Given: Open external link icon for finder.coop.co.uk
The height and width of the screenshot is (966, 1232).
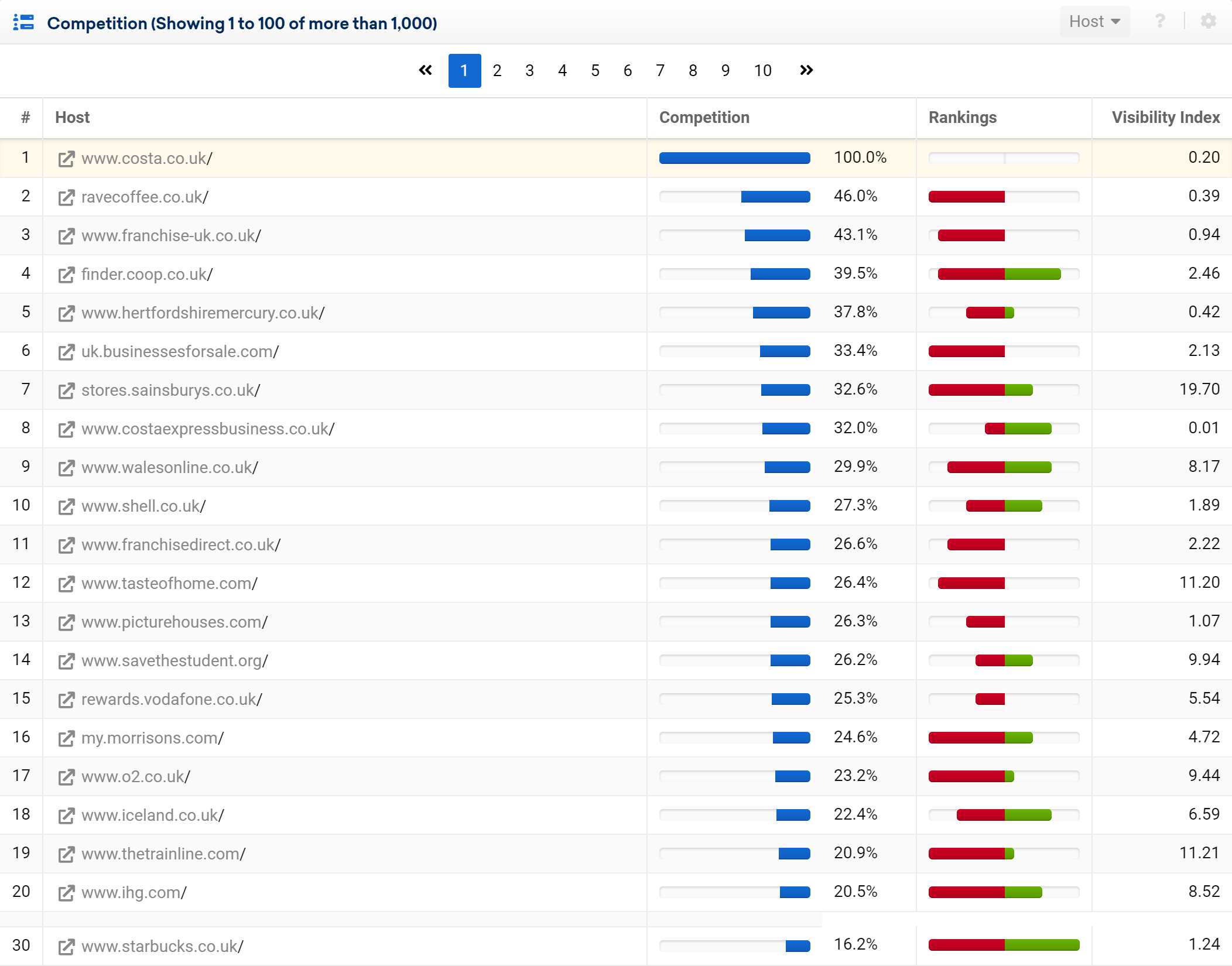Looking at the screenshot, I should [x=67, y=275].
